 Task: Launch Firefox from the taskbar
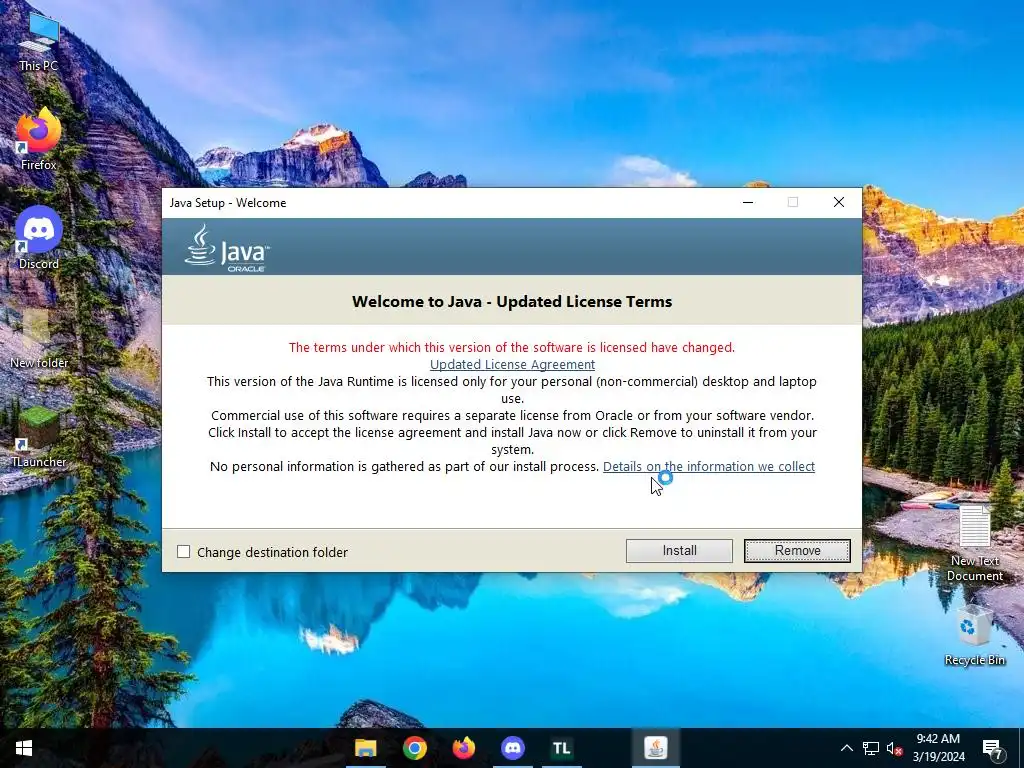click(464, 748)
